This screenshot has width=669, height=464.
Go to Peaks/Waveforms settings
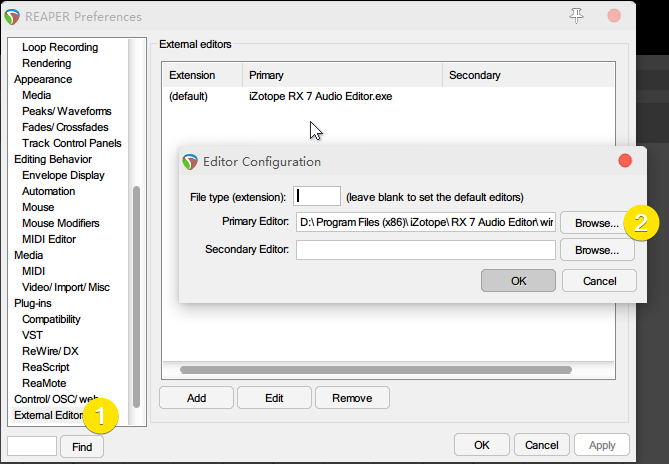(x=67, y=111)
